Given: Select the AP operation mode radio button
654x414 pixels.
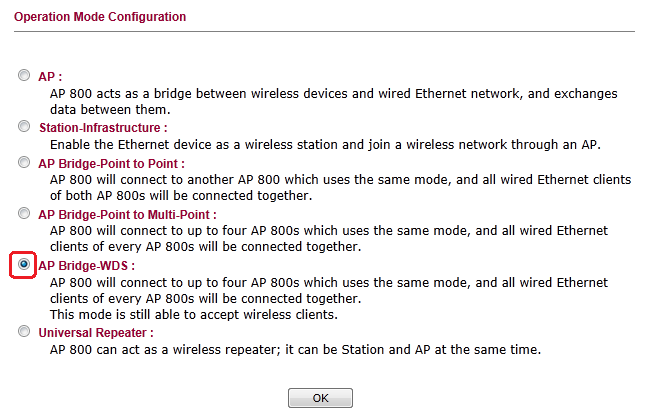Looking at the screenshot, I should (x=24, y=76).
